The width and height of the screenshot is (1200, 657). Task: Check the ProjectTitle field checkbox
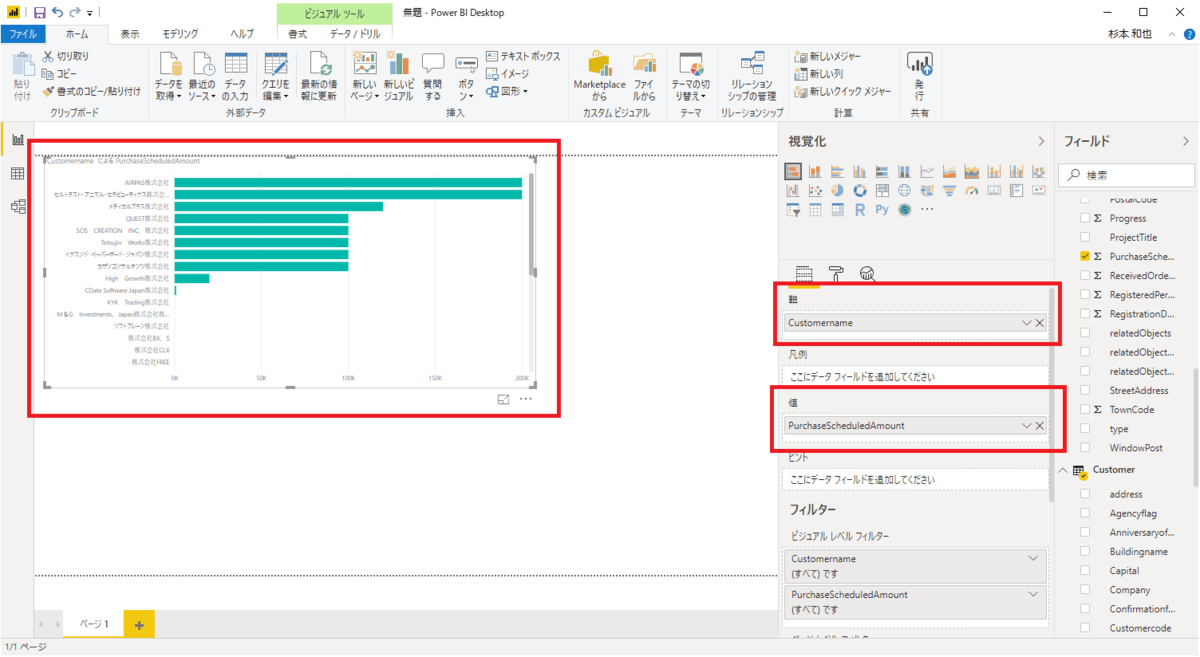(1085, 237)
